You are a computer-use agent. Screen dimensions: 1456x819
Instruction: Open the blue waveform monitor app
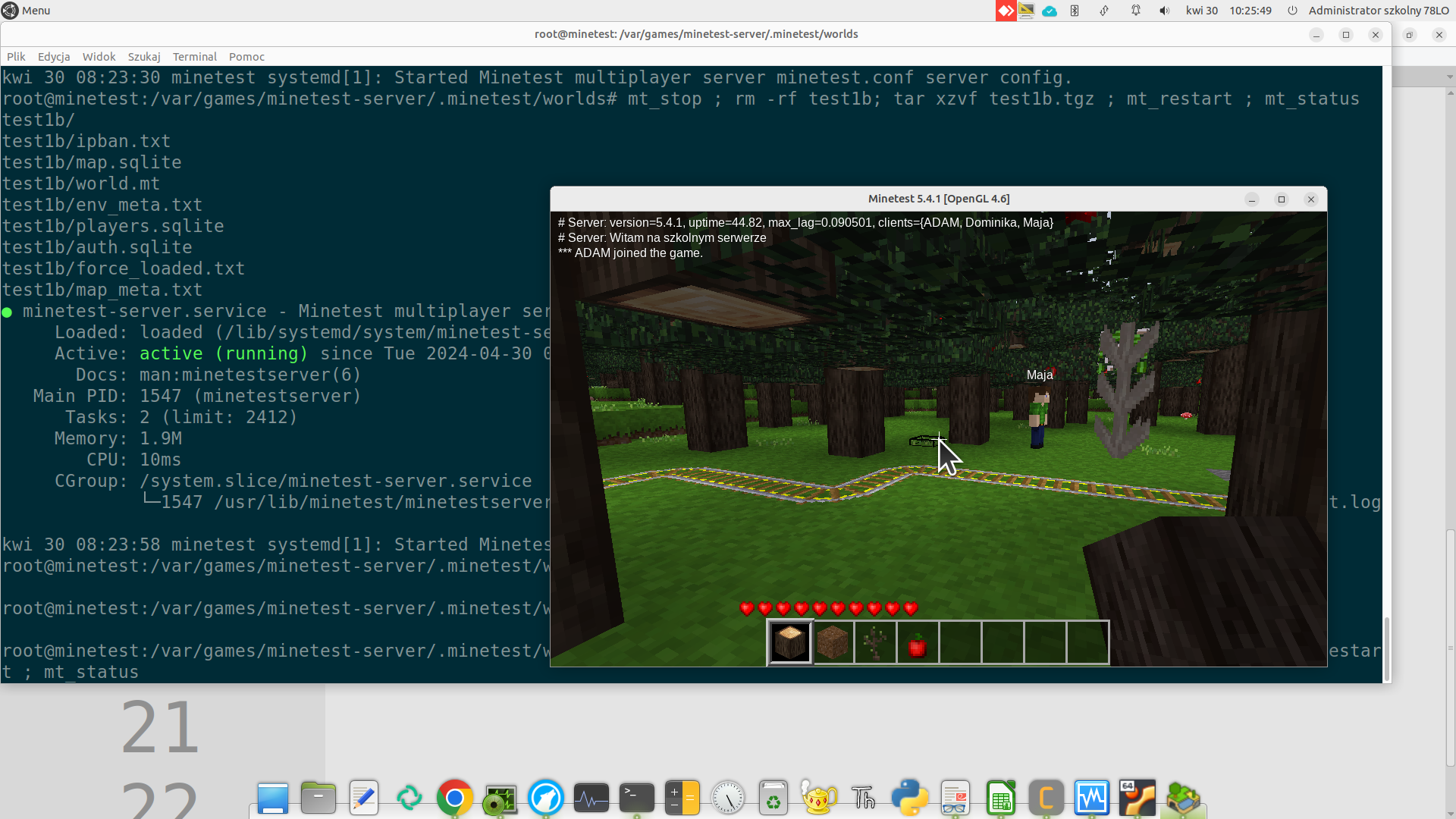[x=1092, y=798]
